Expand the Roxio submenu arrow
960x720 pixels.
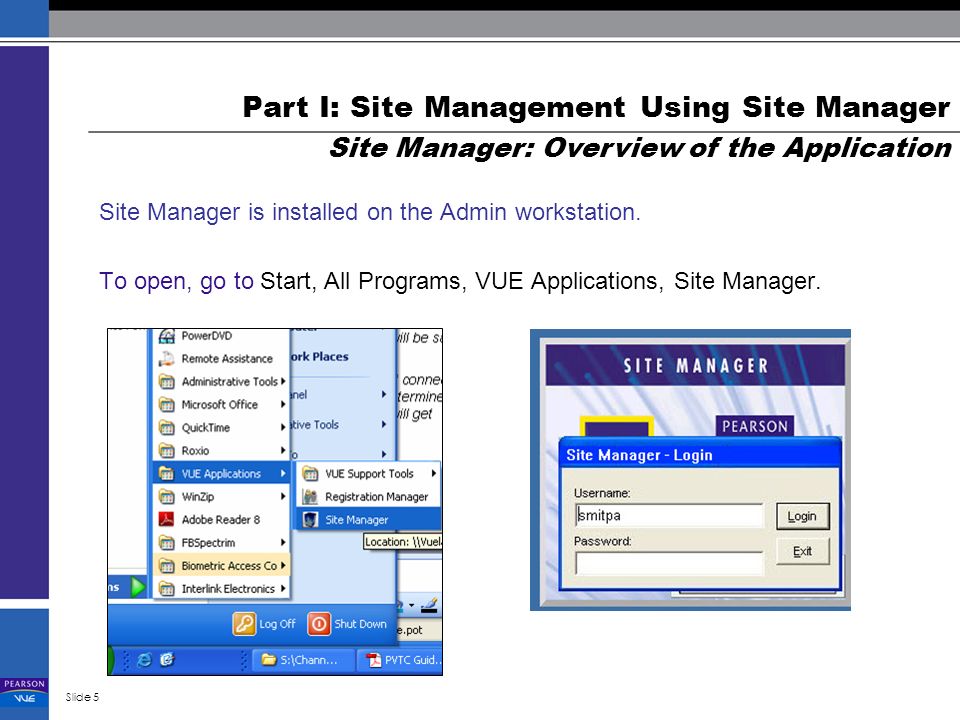pyautogui.click(x=283, y=450)
